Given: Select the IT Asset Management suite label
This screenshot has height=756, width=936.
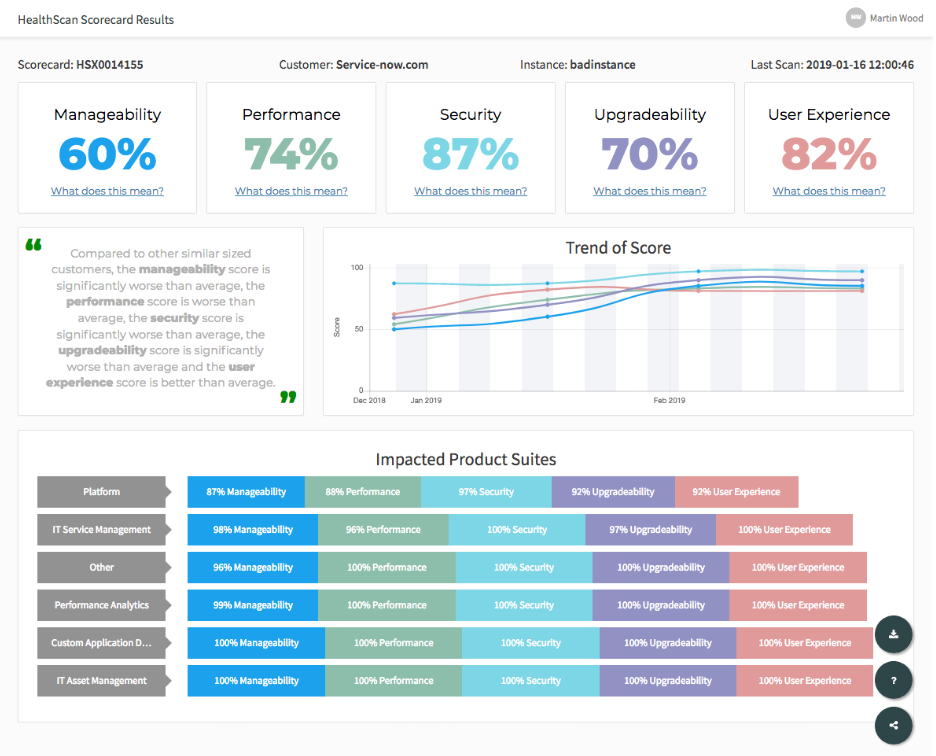Looking at the screenshot, I should tap(102, 681).
